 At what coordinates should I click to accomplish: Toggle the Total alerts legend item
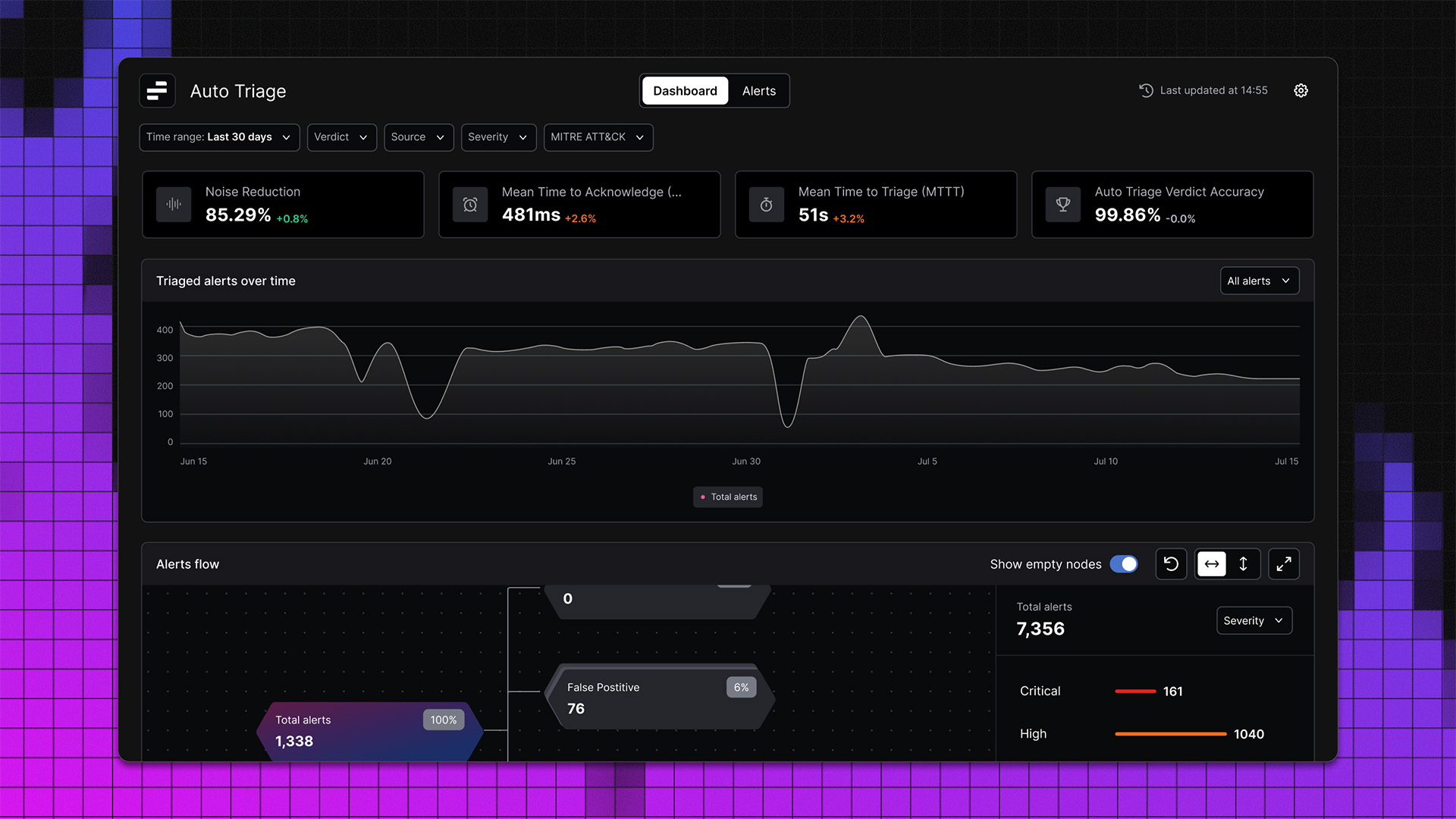(x=728, y=497)
